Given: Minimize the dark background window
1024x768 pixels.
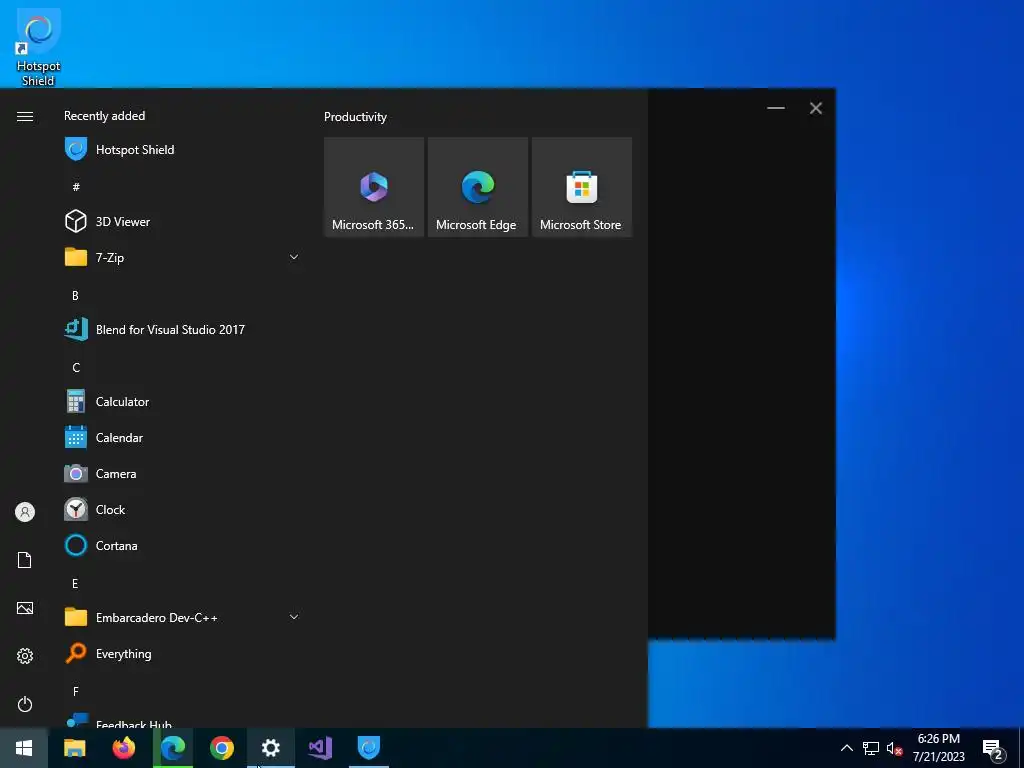Looking at the screenshot, I should 776,108.
